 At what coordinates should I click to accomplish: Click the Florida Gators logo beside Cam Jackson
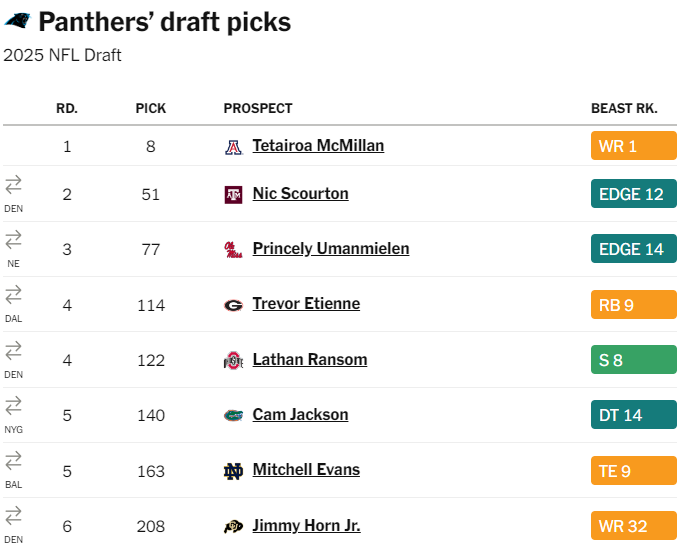(x=233, y=416)
